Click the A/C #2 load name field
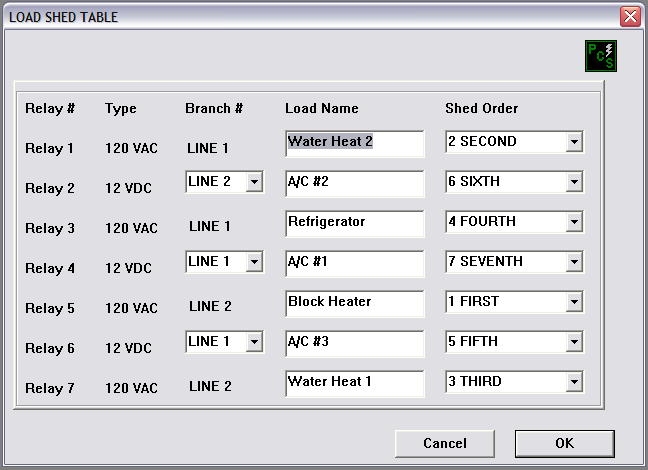 pyautogui.click(x=355, y=184)
